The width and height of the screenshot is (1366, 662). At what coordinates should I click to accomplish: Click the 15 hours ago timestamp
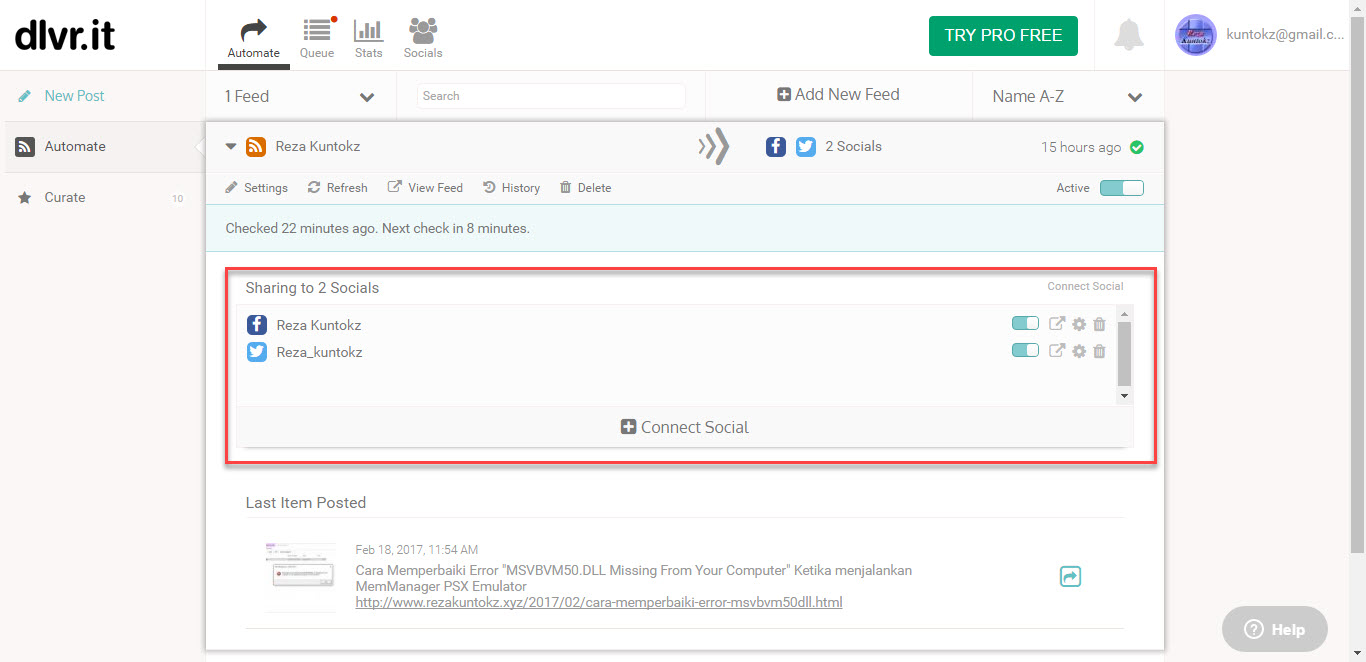(x=1081, y=147)
